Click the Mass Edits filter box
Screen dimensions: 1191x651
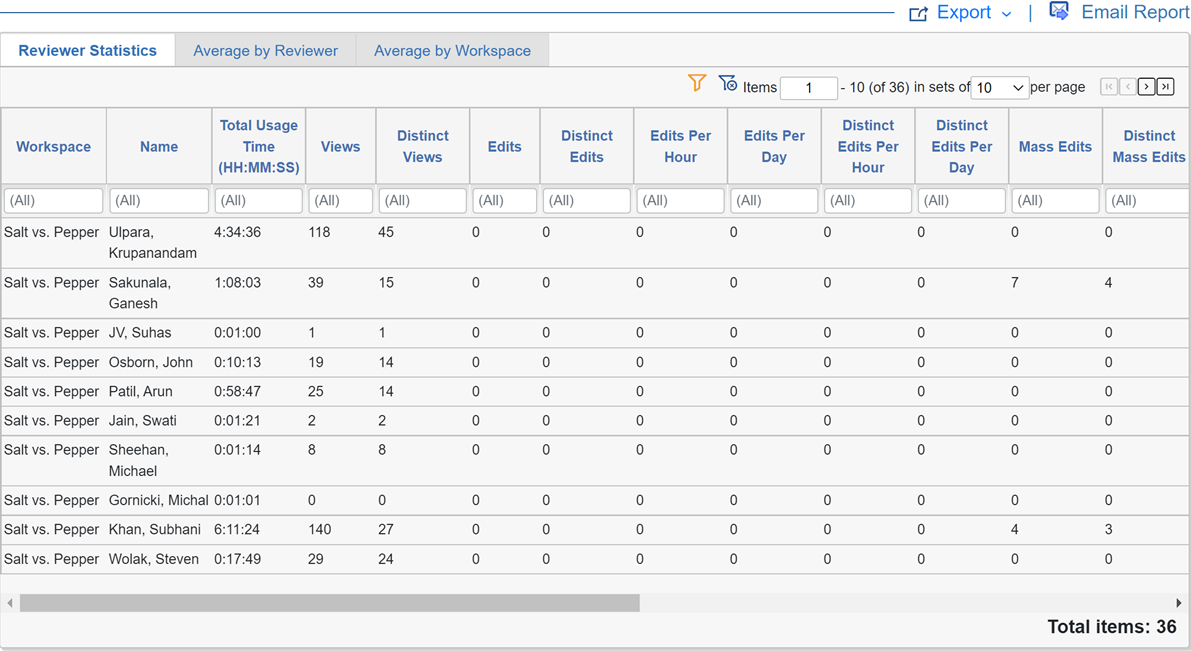pos(1055,201)
